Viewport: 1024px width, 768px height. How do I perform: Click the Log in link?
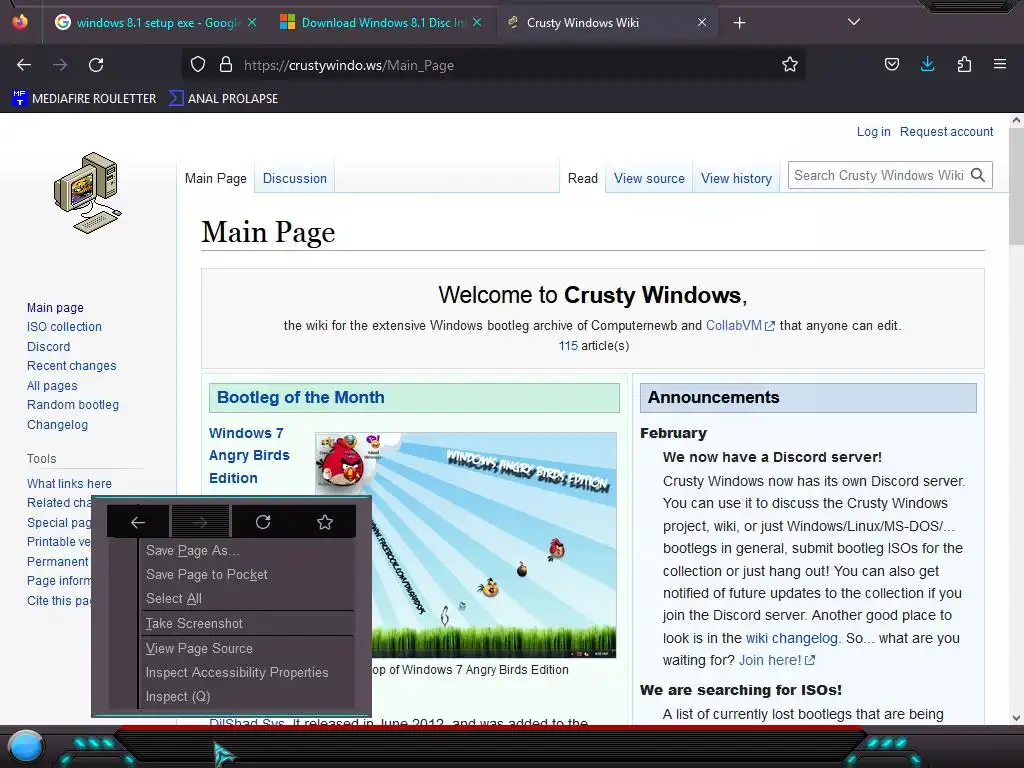tap(873, 131)
